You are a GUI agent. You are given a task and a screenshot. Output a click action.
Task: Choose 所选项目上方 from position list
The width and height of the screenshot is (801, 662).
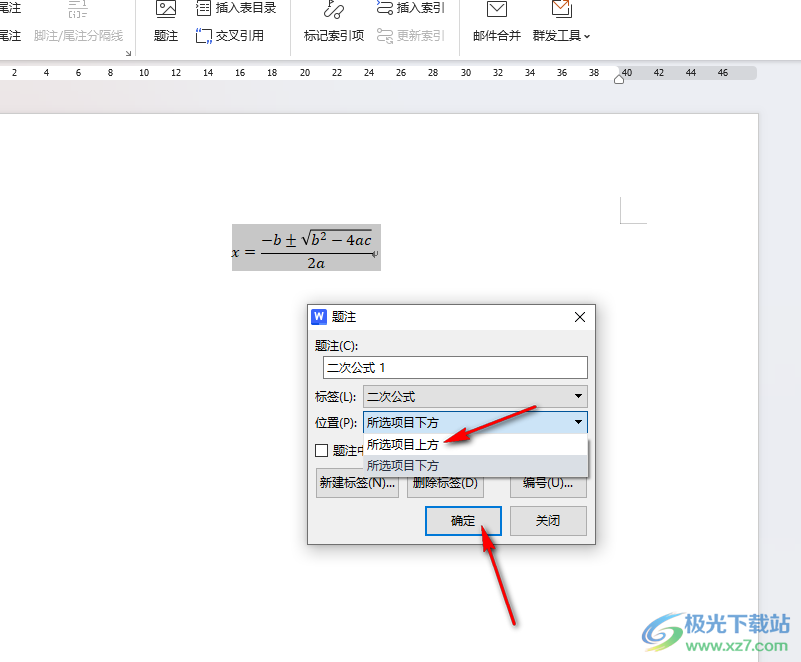(476, 445)
